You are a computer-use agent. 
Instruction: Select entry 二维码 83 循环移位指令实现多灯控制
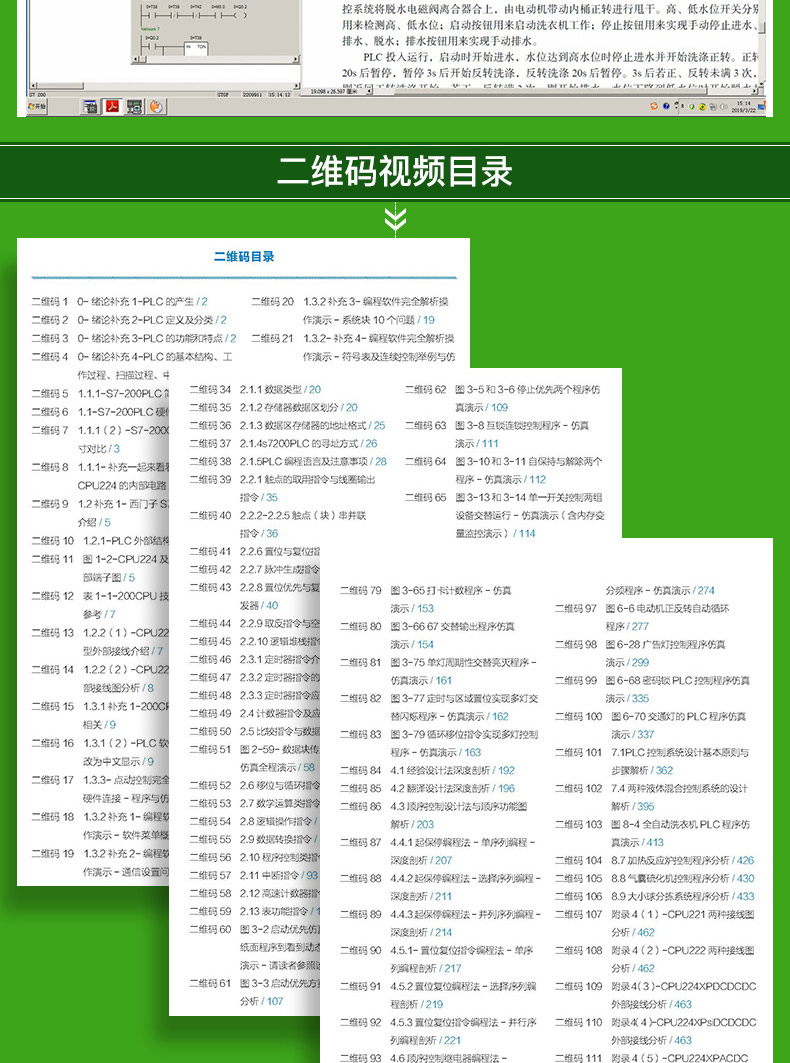coord(439,743)
